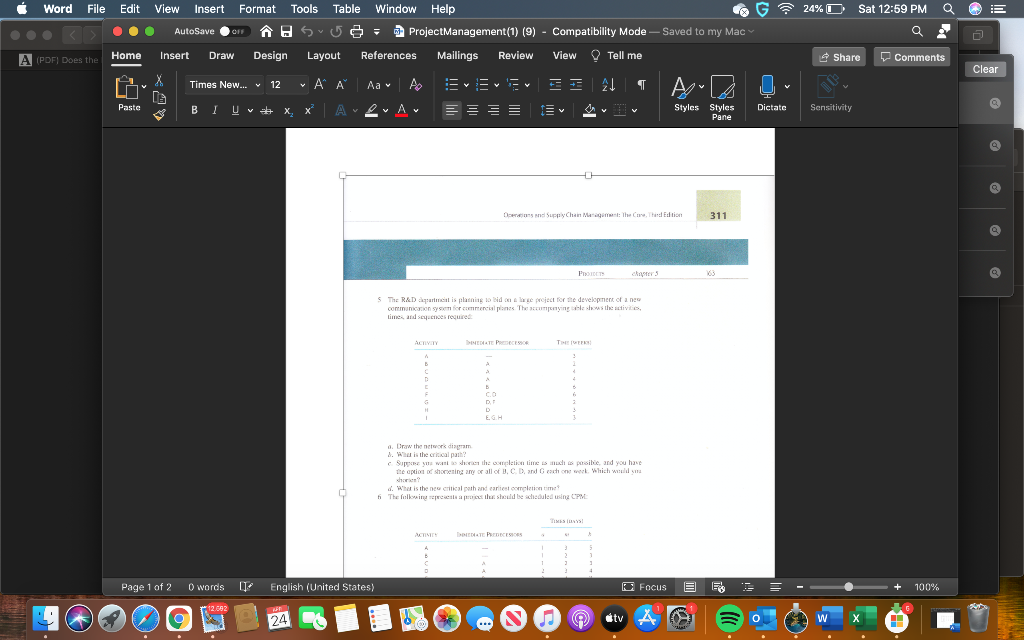
Task: Center-align the paragraph text
Action: (x=472, y=110)
